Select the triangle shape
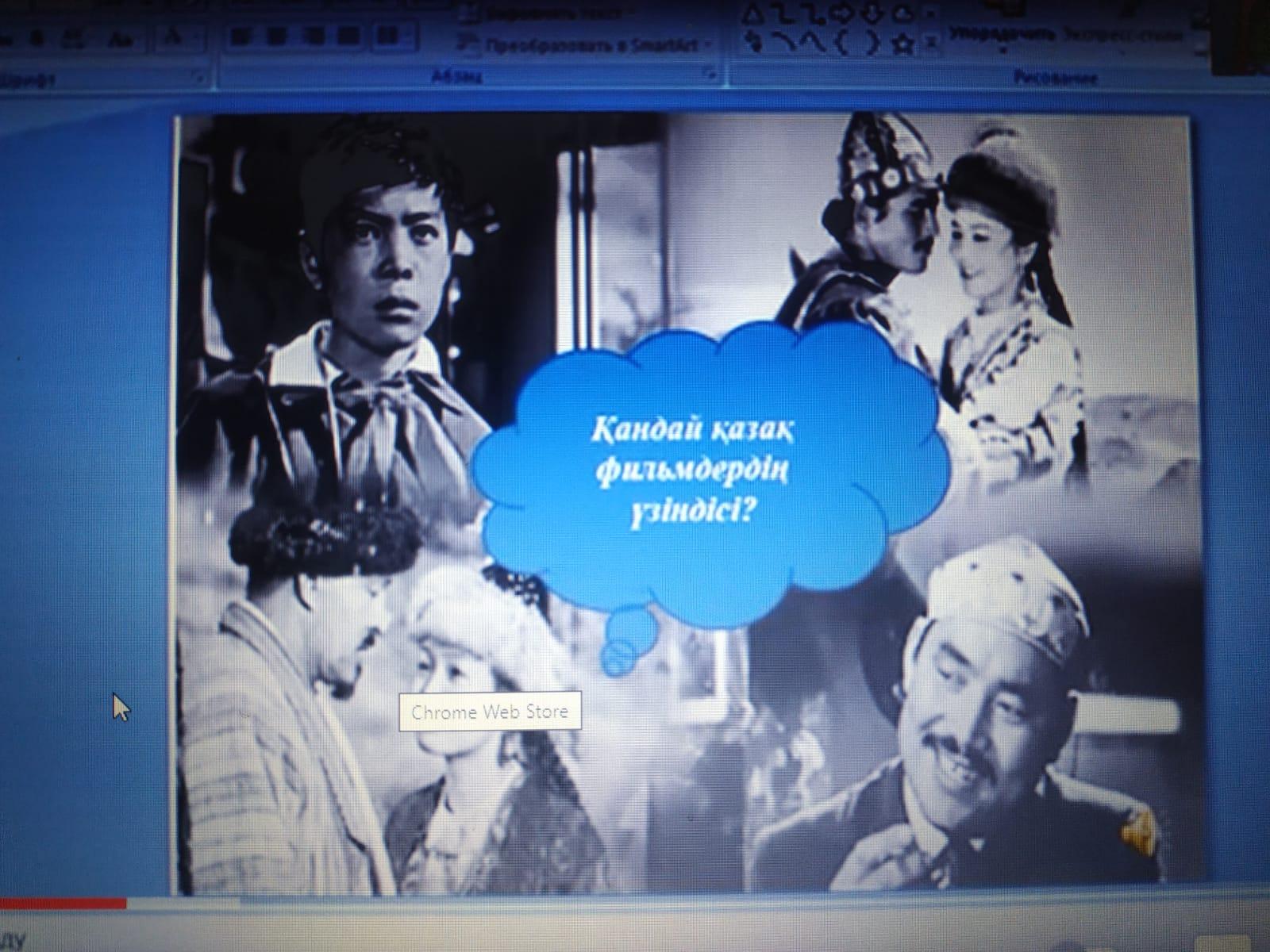The image size is (1270, 952). coord(753,13)
